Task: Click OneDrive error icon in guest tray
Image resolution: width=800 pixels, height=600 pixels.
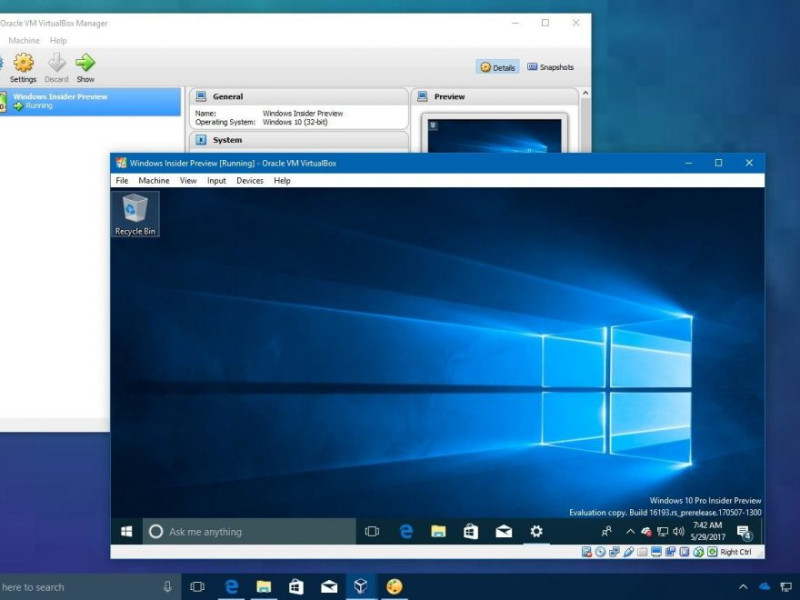Action: pyautogui.click(x=646, y=532)
